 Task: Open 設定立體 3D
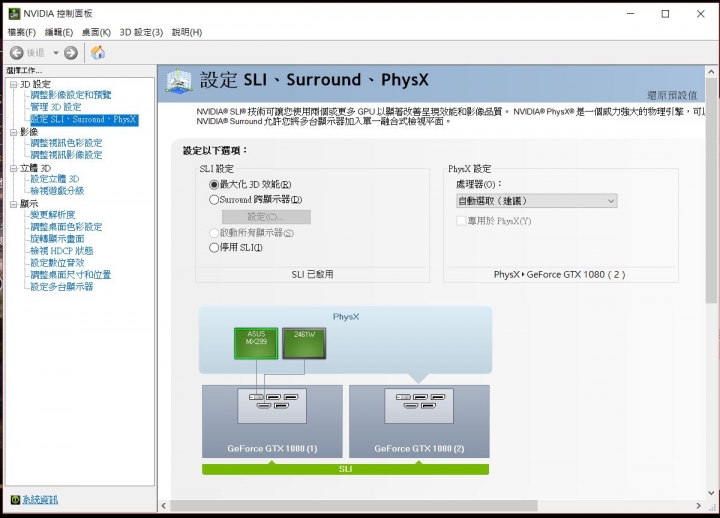click(55, 179)
